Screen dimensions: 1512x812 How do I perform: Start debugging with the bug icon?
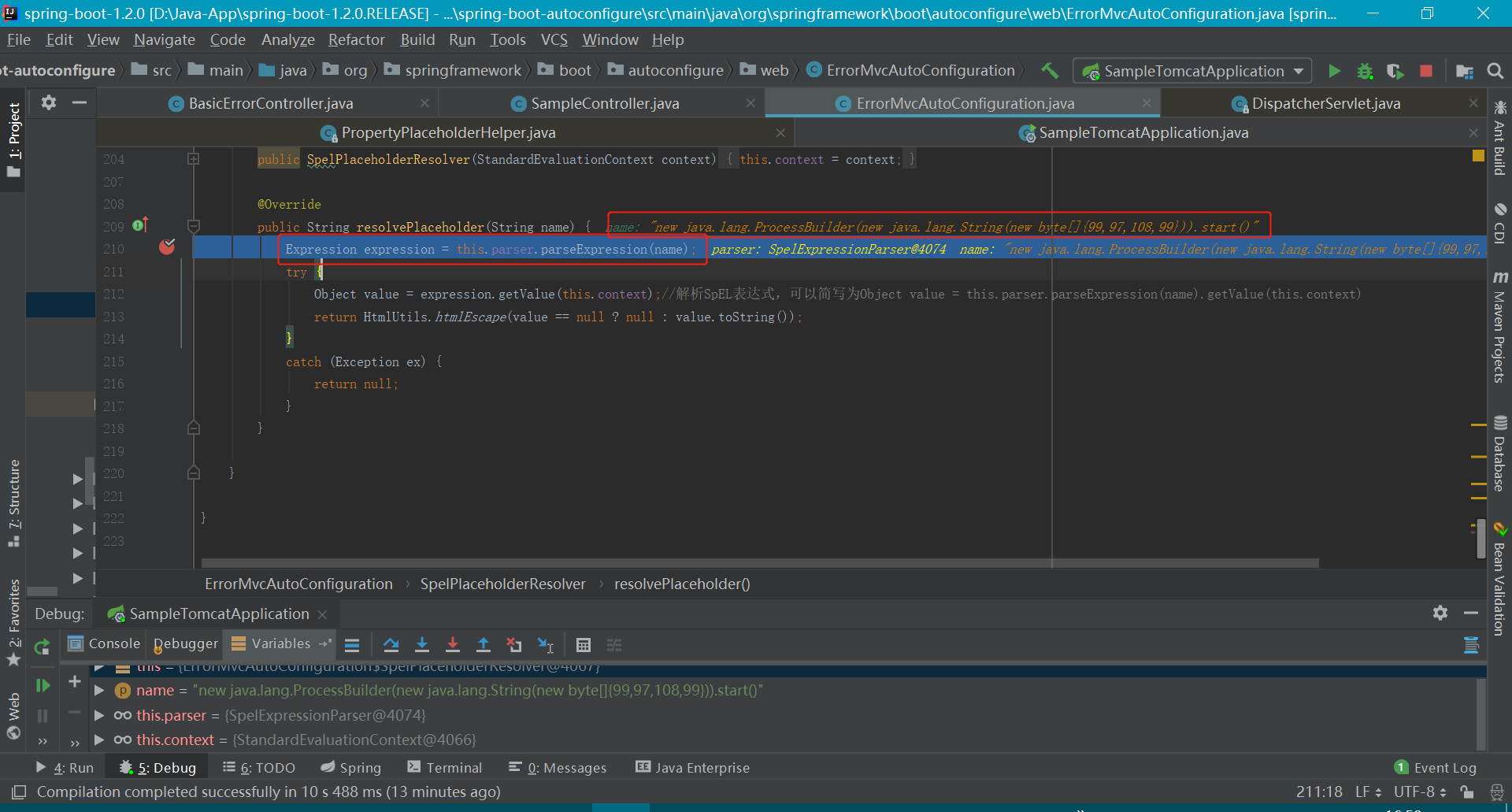tap(1365, 71)
